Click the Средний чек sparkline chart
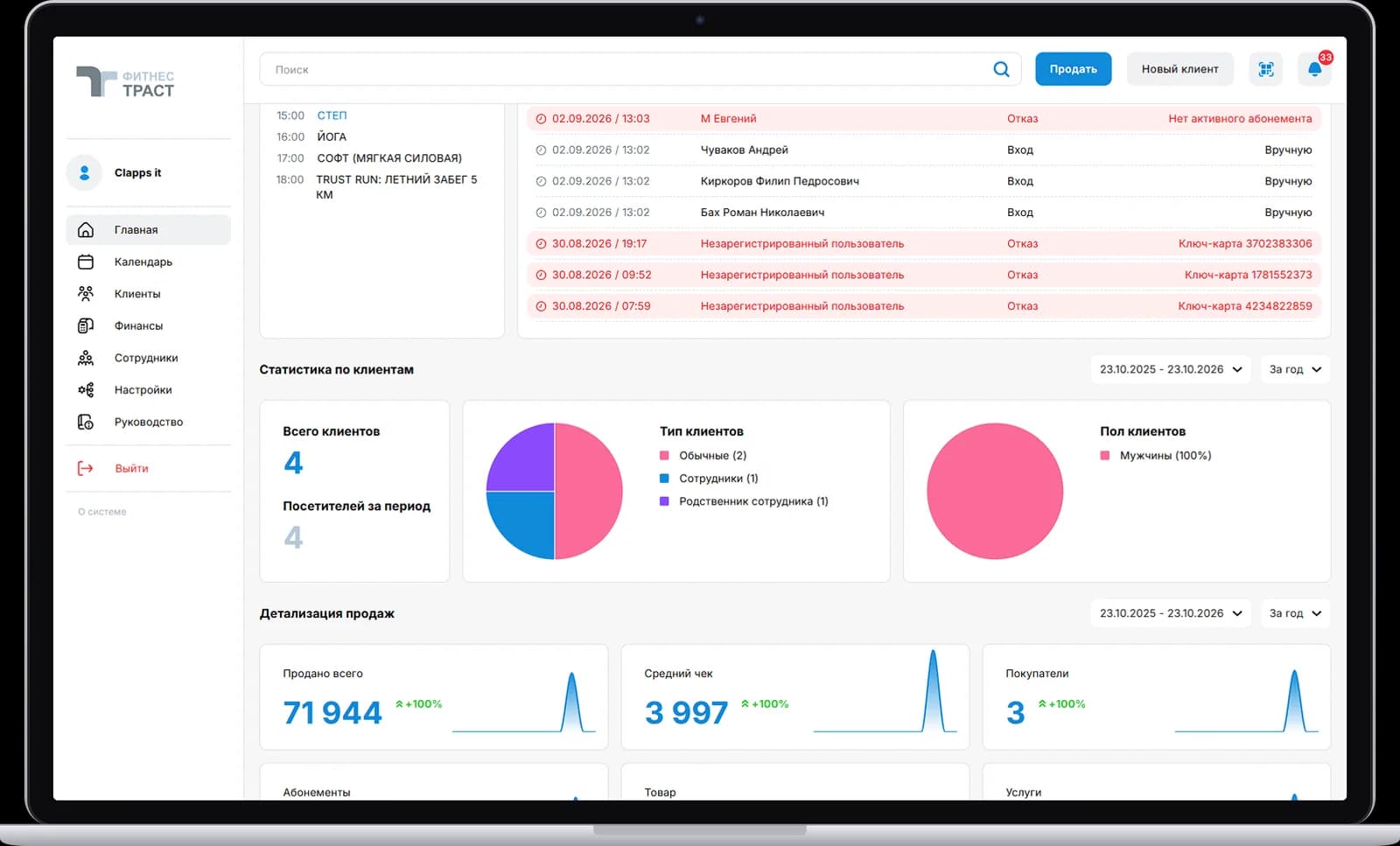1400x846 pixels. pos(885,691)
